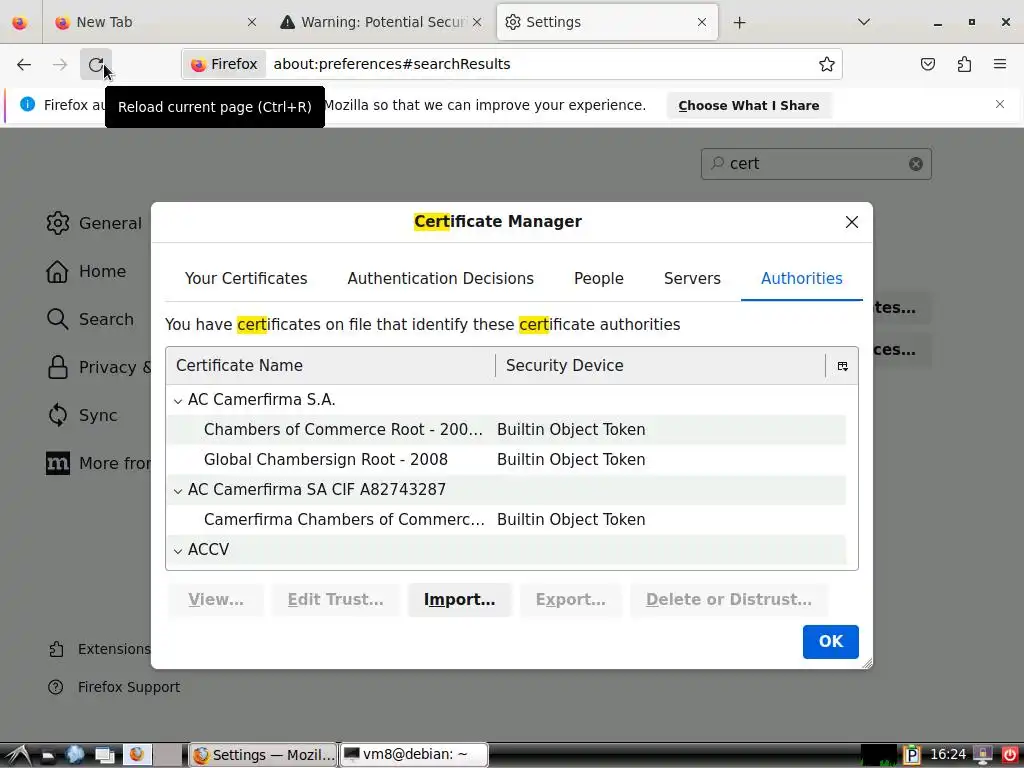Open Extensions link in sidebar
1024x768 pixels.
point(100,649)
